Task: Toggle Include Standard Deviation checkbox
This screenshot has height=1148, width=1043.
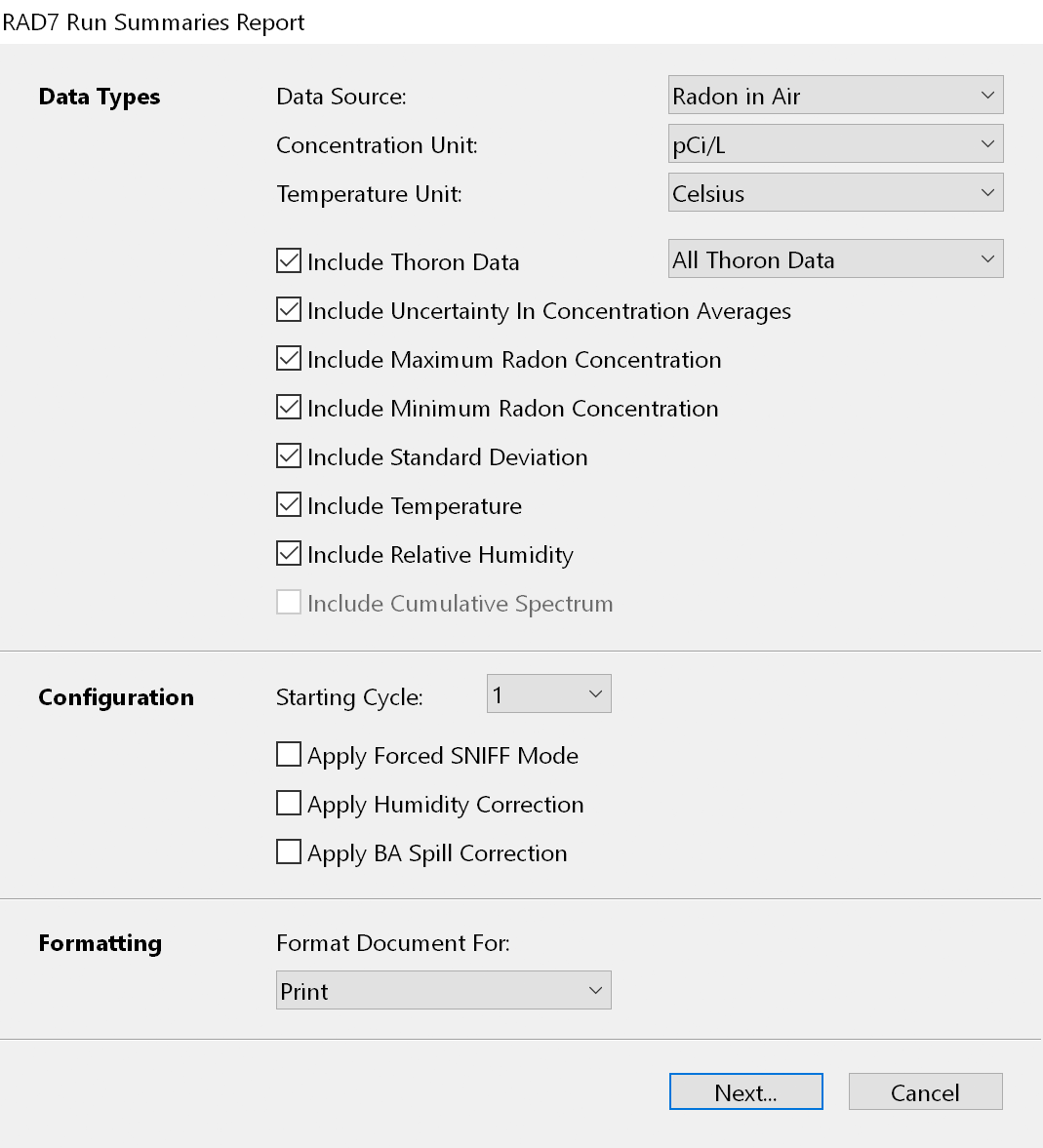Action: tap(289, 456)
